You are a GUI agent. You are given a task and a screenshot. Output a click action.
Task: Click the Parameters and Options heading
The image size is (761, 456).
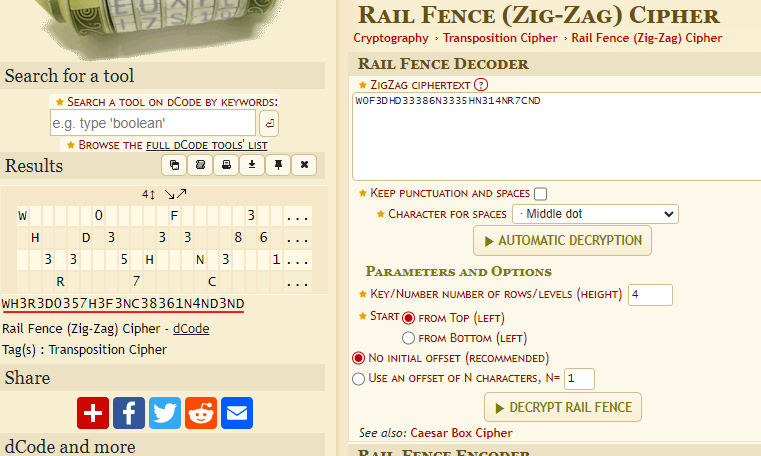tap(458, 272)
